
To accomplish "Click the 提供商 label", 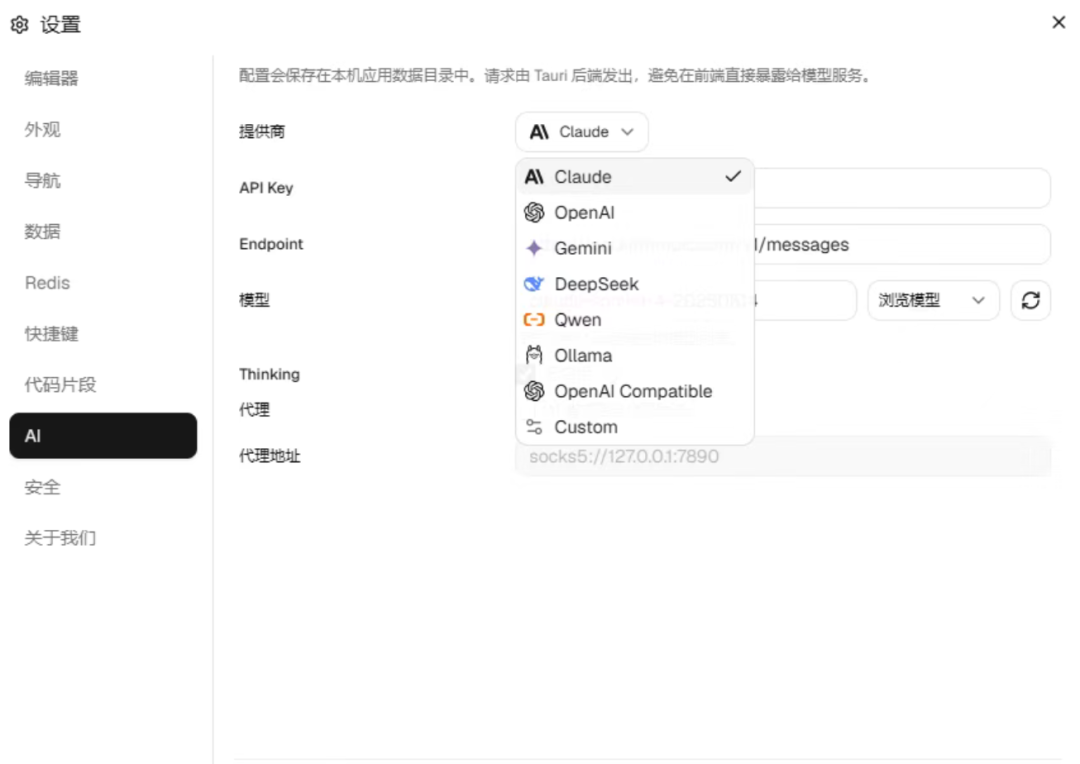I will coord(262,132).
